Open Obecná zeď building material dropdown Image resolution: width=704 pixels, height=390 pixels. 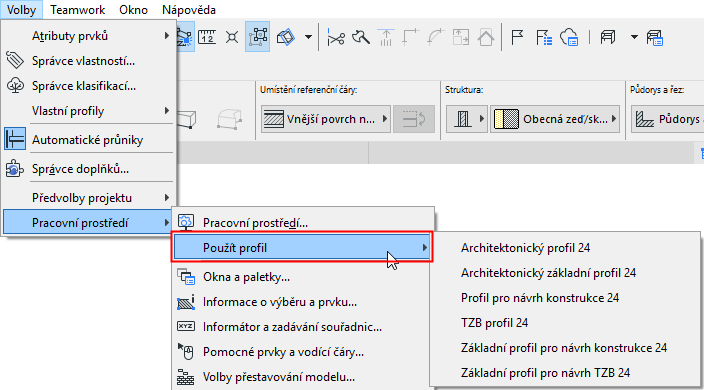[x=555, y=119]
